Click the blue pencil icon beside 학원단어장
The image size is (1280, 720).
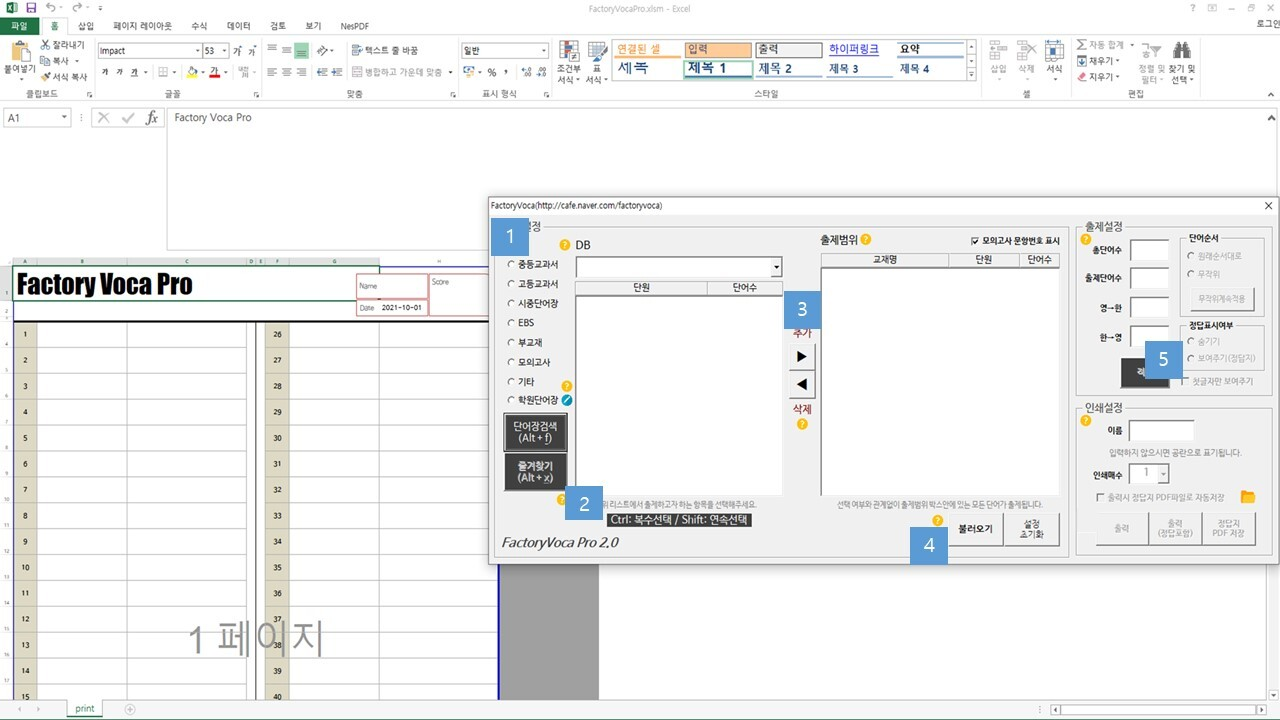(x=567, y=400)
